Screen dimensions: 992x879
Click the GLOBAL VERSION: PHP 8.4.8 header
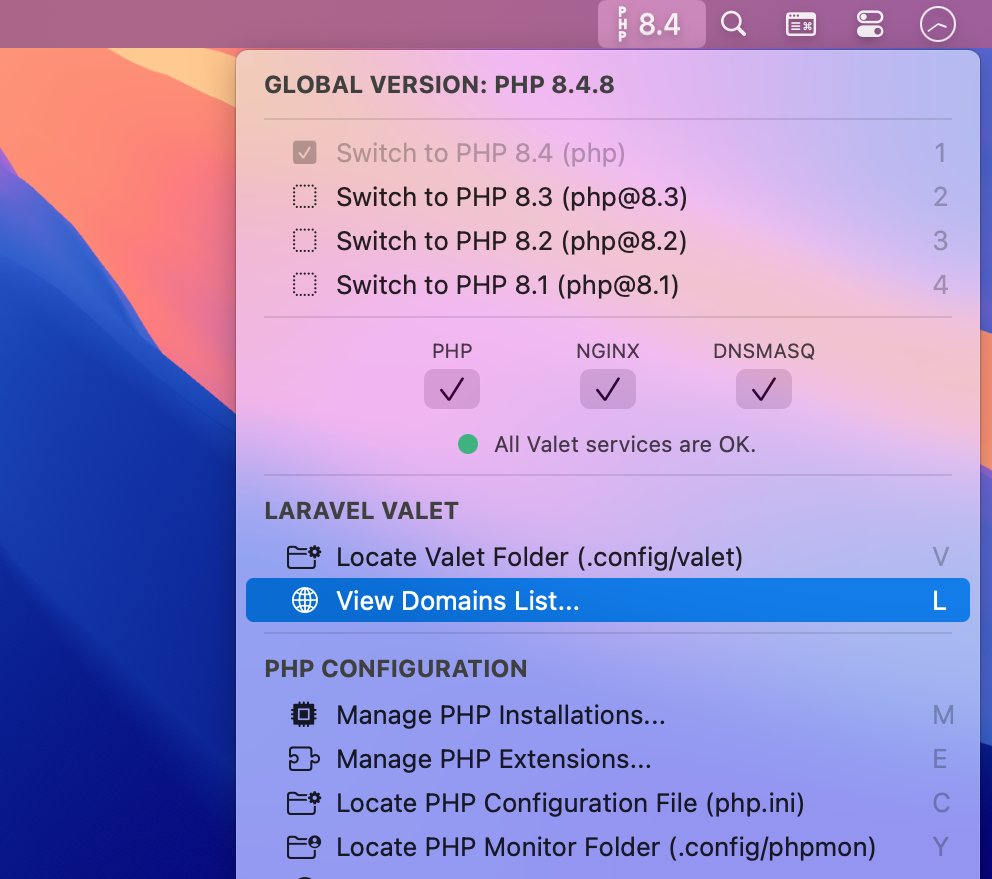(x=439, y=85)
